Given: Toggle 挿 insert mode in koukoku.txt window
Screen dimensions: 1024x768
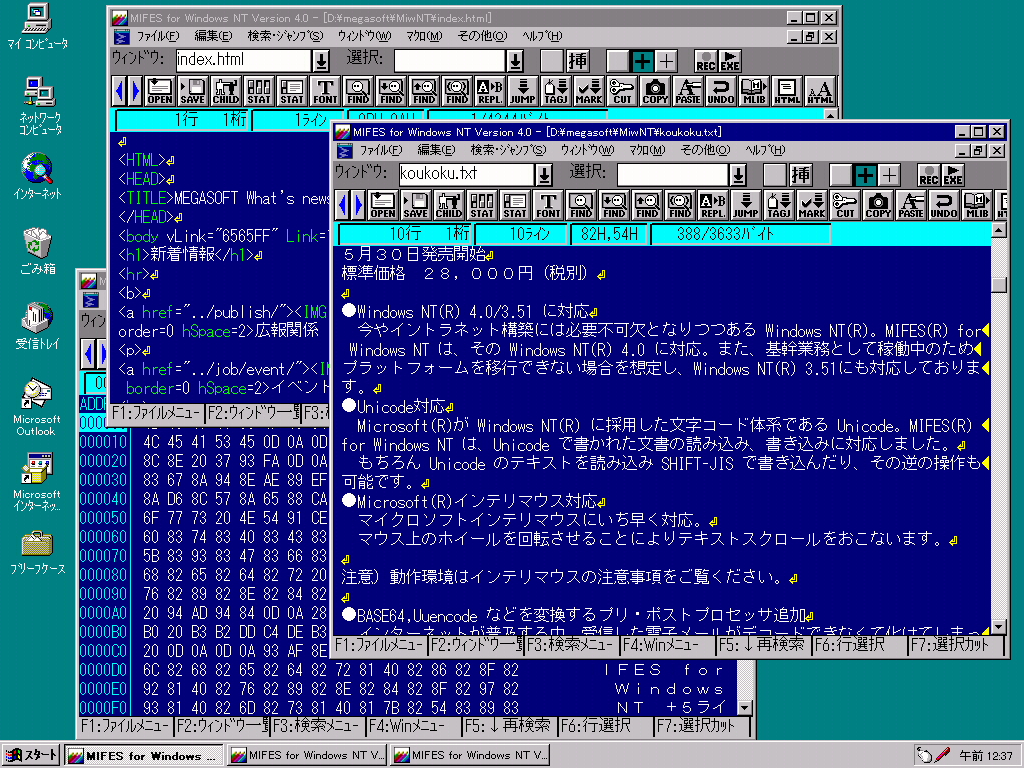Looking at the screenshot, I should [x=801, y=174].
